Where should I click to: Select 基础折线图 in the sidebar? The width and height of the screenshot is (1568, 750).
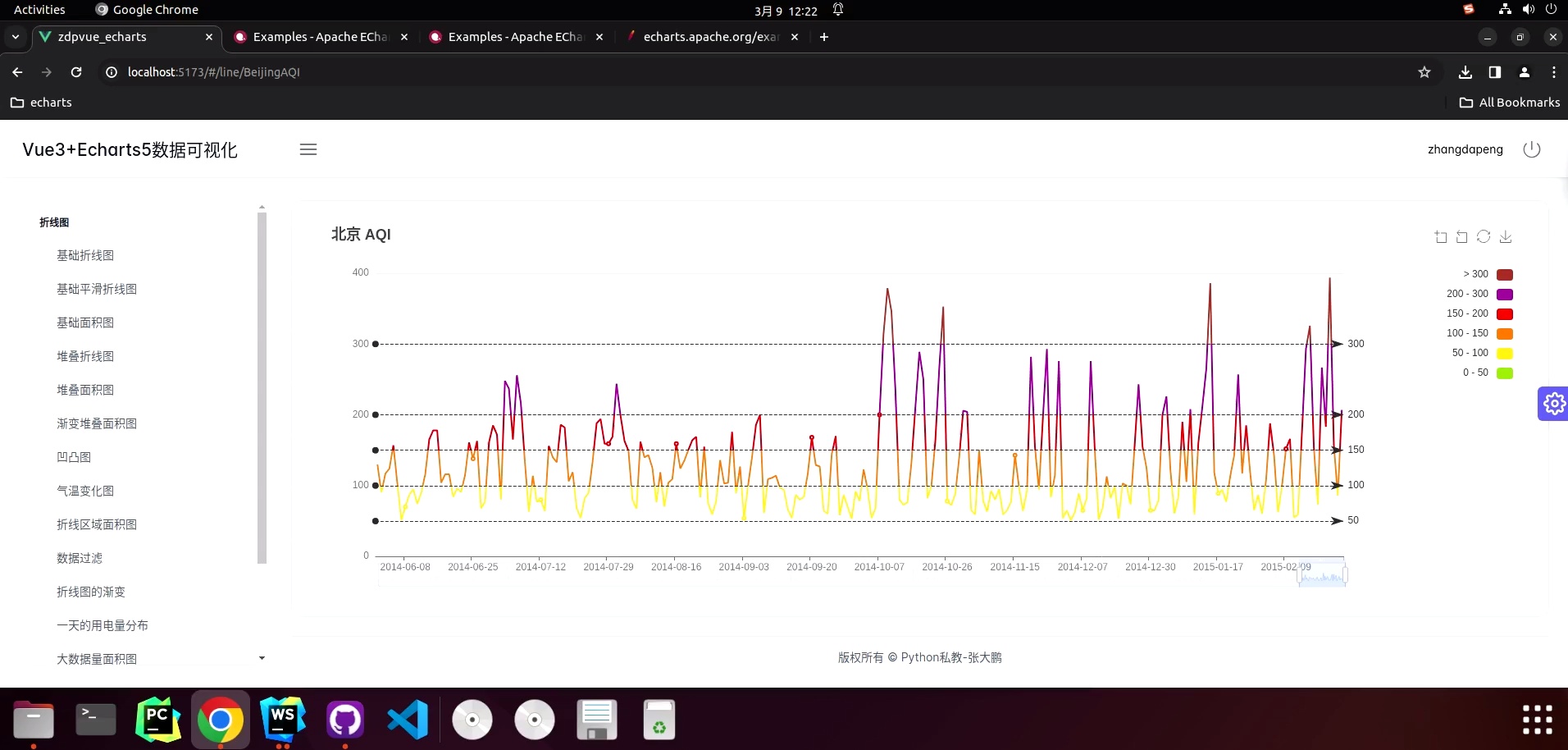coord(84,255)
